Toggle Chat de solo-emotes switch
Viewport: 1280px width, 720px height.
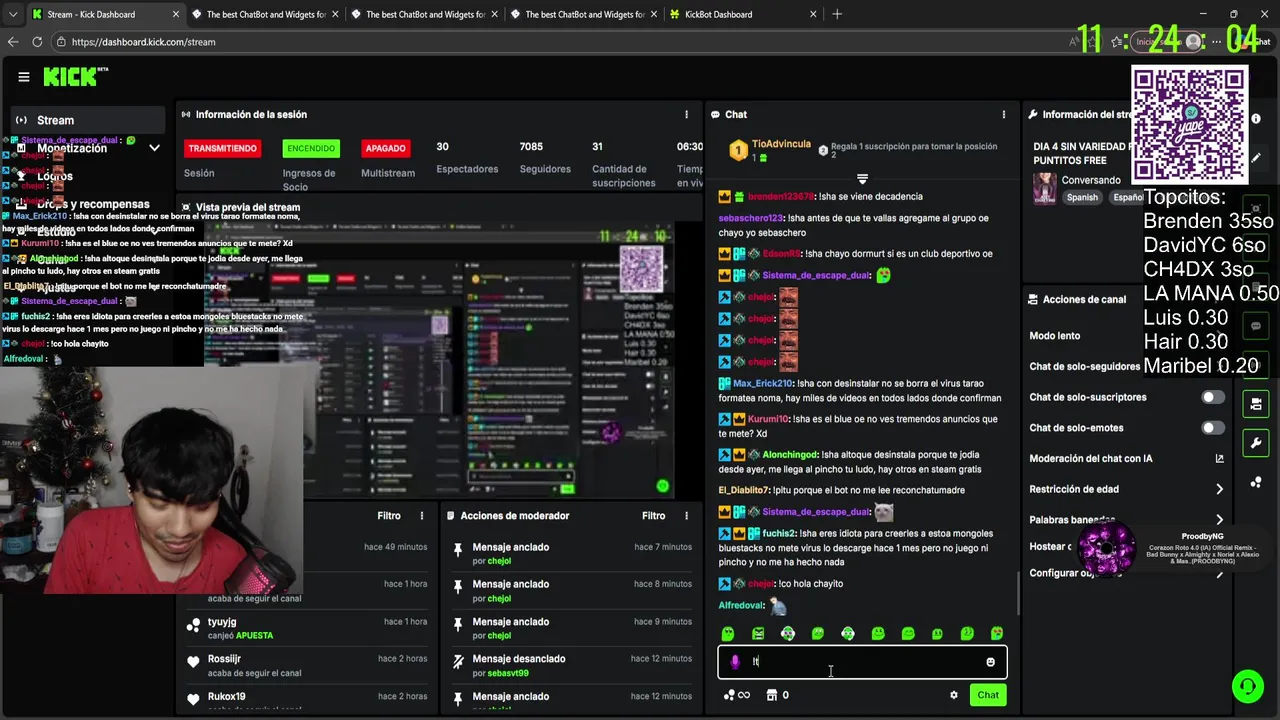point(1213,428)
